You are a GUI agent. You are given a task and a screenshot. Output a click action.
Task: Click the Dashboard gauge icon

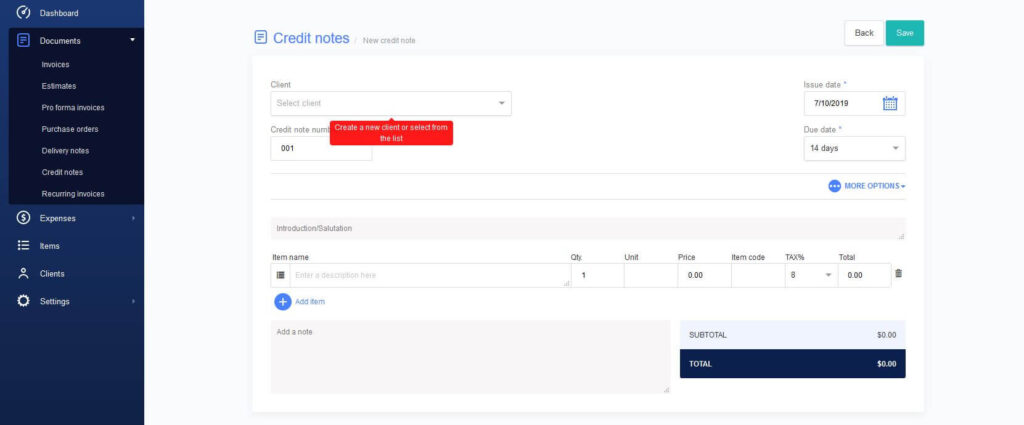(24, 12)
